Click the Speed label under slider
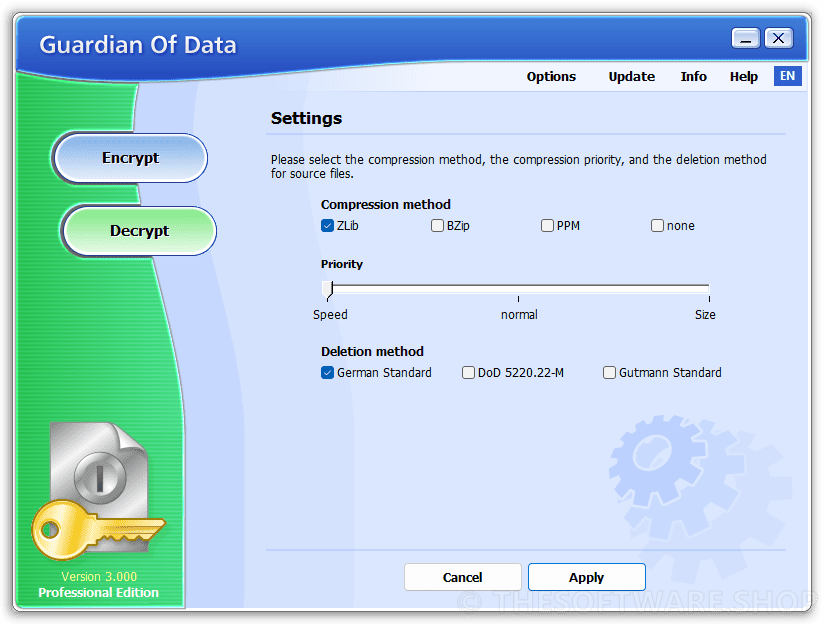Image resolution: width=824 pixels, height=624 pixels. pos(330,315)
